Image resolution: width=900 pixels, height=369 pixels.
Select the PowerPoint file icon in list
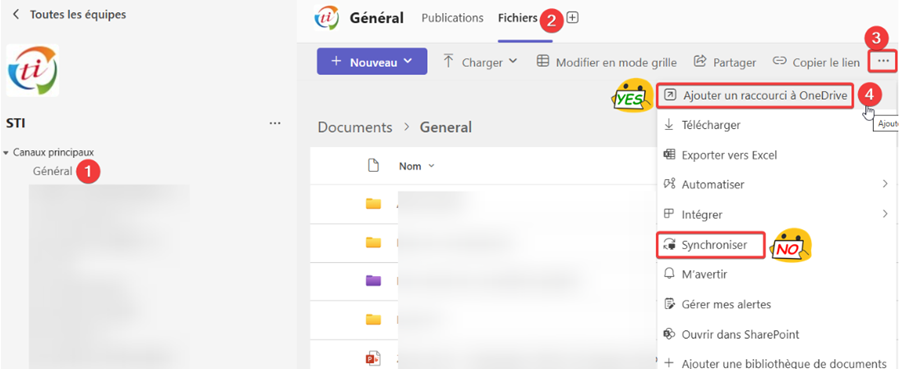pos(373,359)
